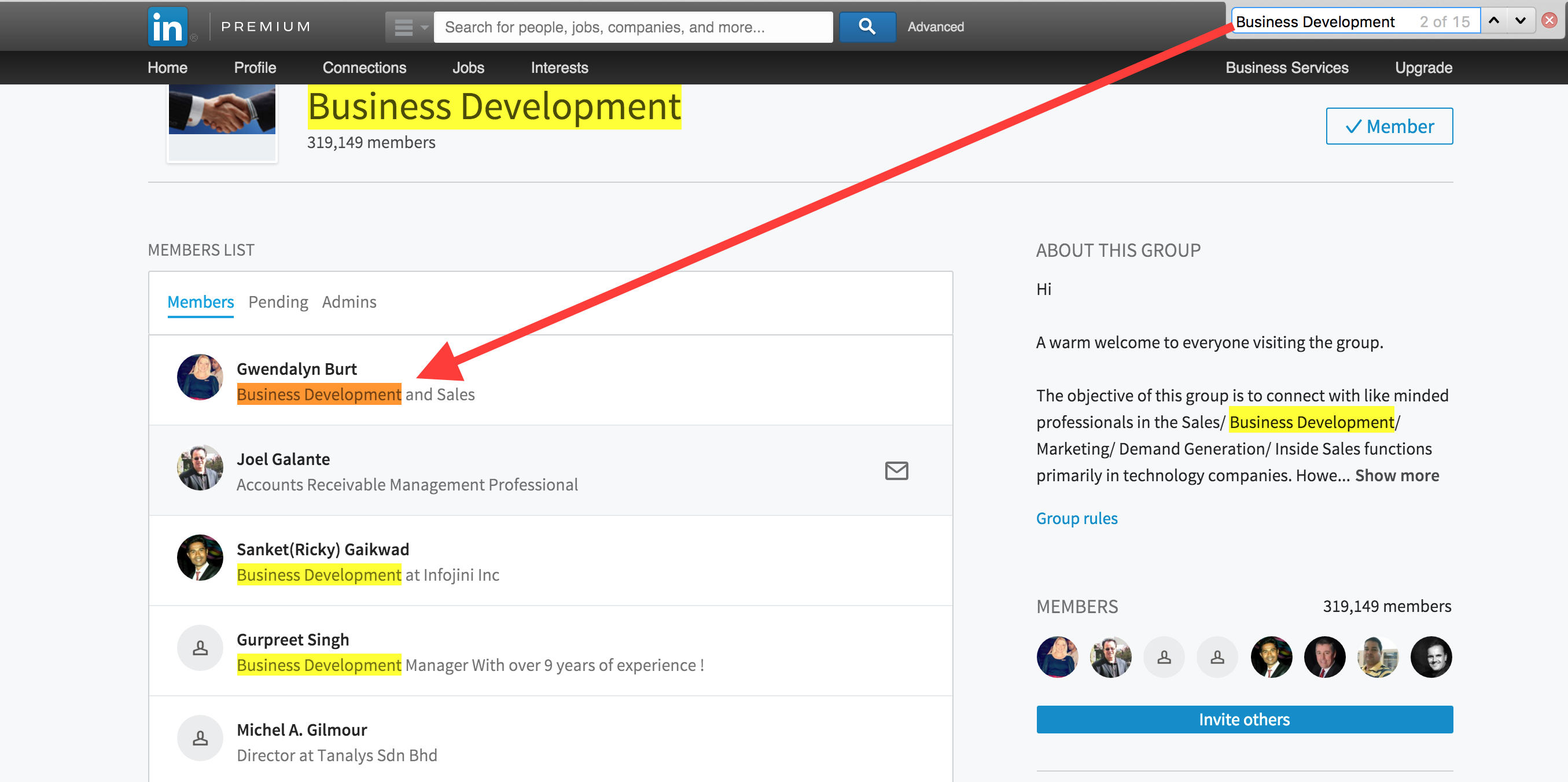The image size is (1568, 782).
Task: Toggle the Member status button
Action: [x=1389, y=126]
